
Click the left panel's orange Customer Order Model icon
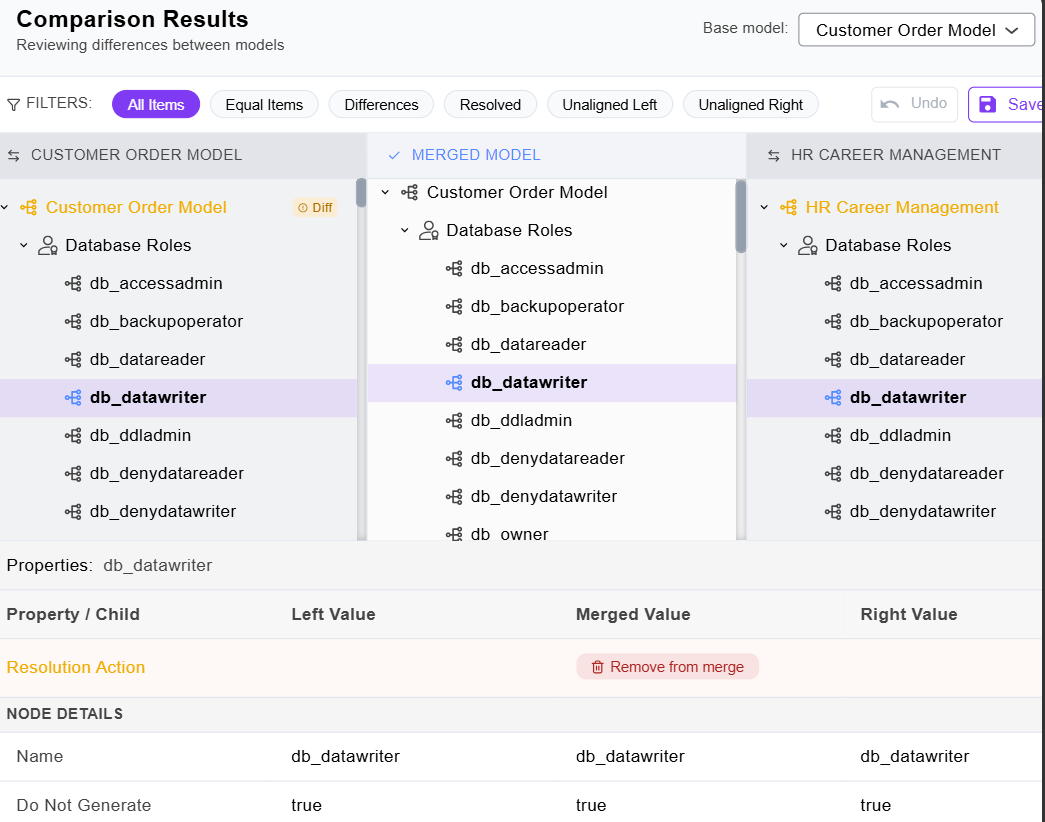[x=29, y=207]
